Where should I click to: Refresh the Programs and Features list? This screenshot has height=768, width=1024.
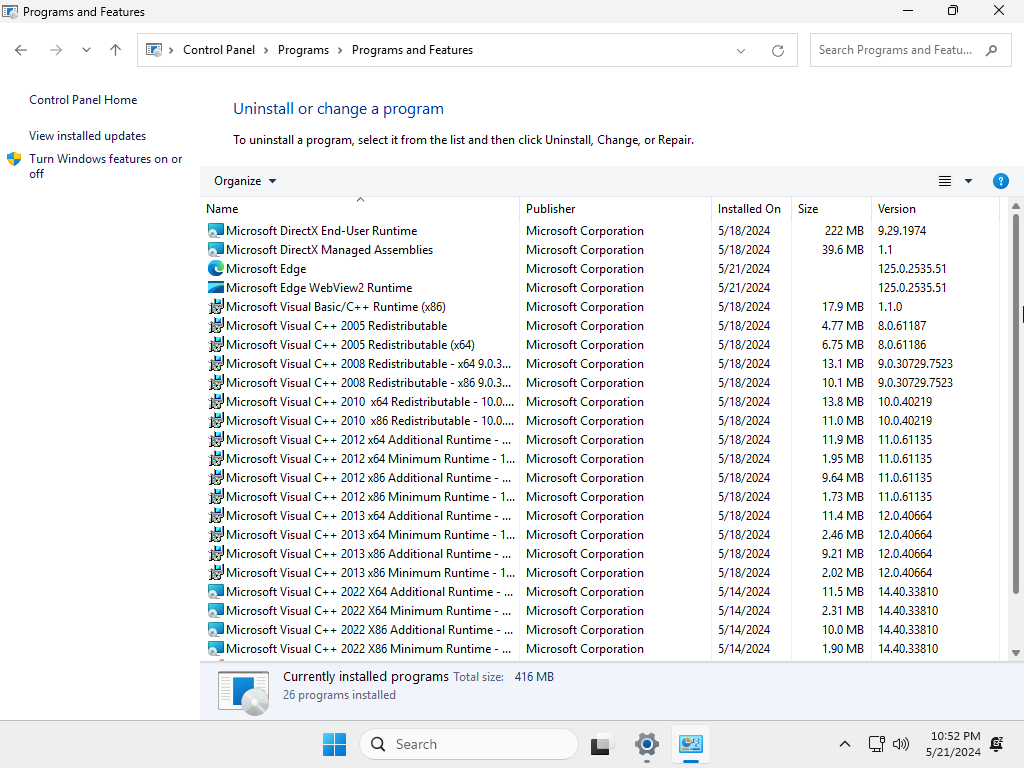(778, 50)
